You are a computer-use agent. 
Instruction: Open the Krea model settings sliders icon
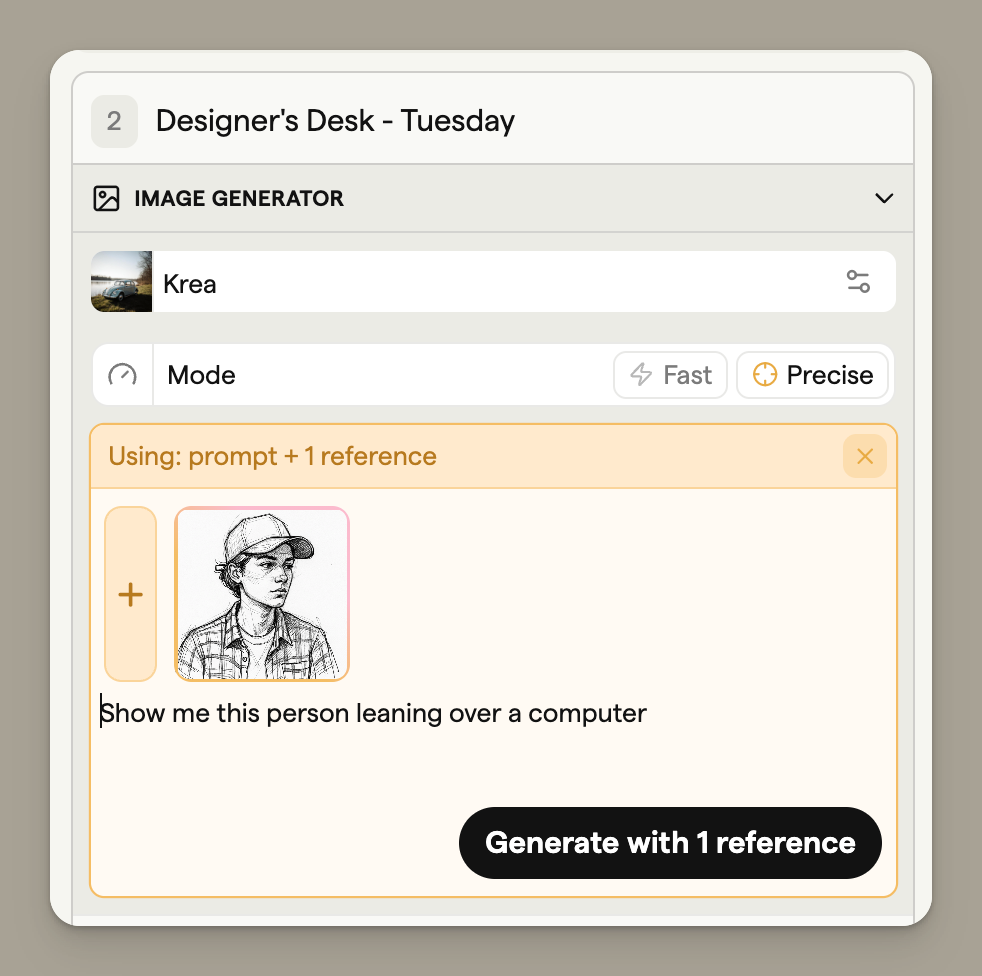click(x=858, y=282)
